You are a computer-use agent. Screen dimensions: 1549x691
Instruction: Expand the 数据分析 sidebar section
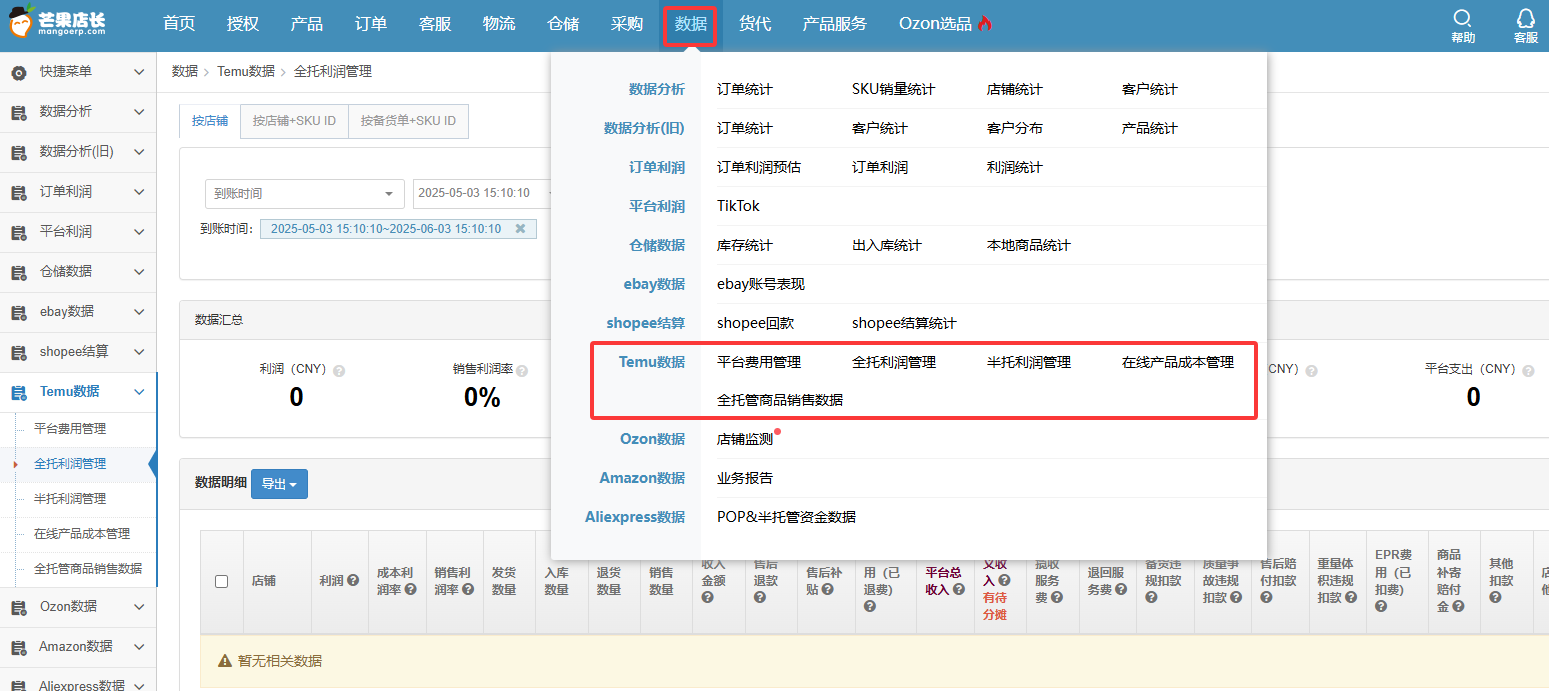coord(139,112)
